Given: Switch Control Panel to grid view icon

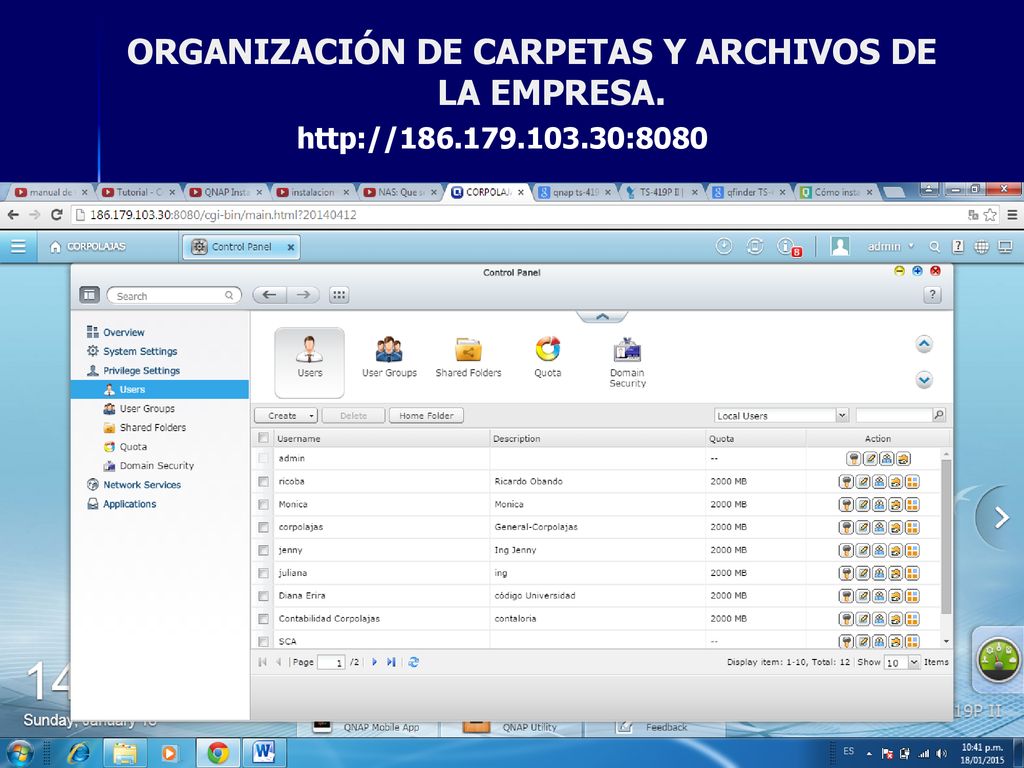Looking at the screenshot, I should tap(339, 295).
